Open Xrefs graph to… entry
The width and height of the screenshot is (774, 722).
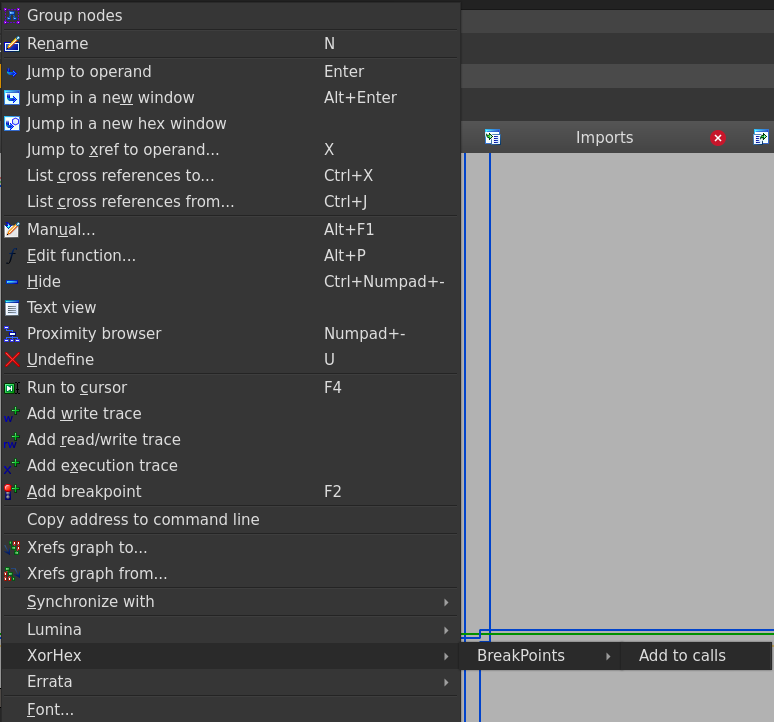(x=230, y=548)
